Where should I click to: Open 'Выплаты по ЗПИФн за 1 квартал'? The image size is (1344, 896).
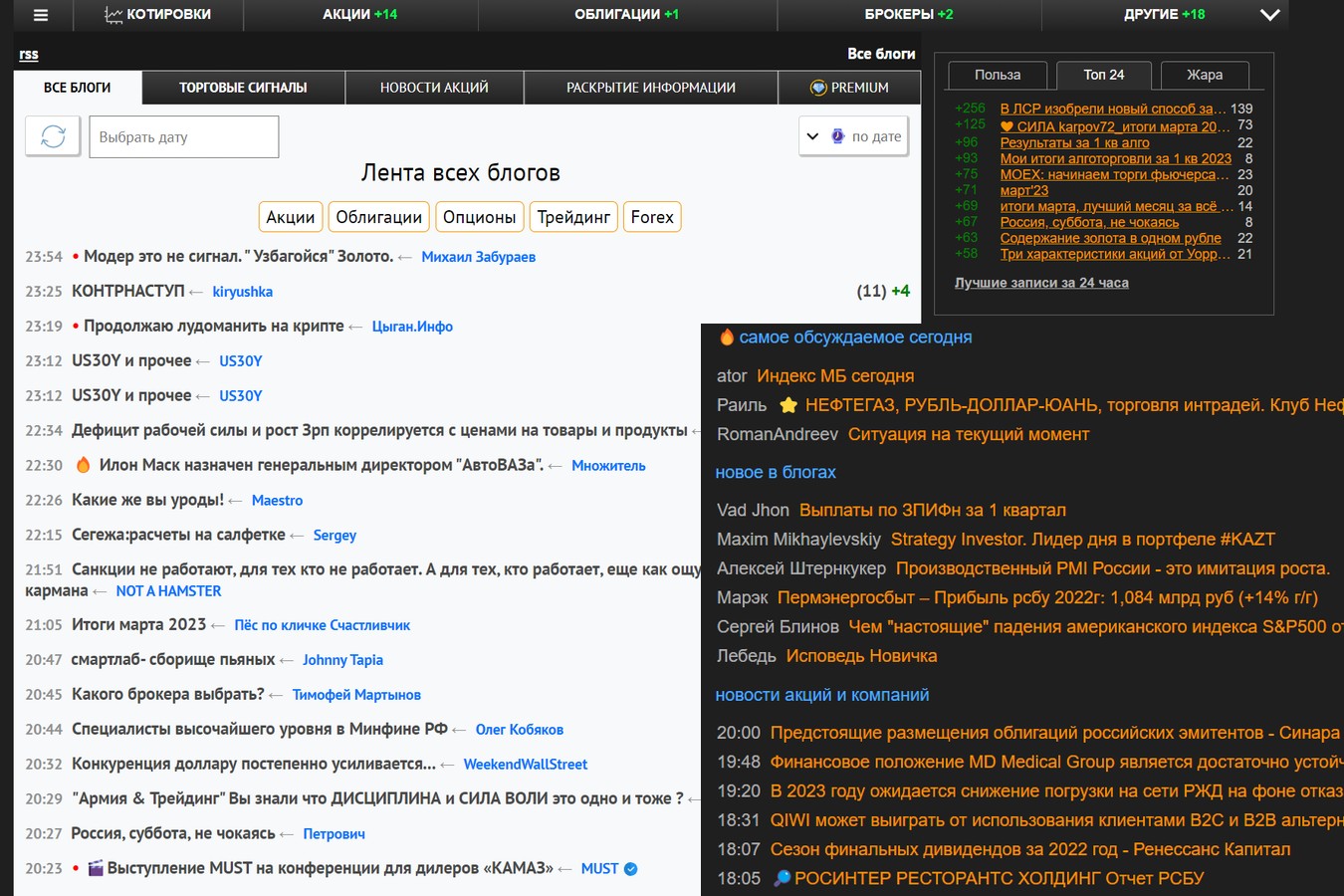coord(933,510)
